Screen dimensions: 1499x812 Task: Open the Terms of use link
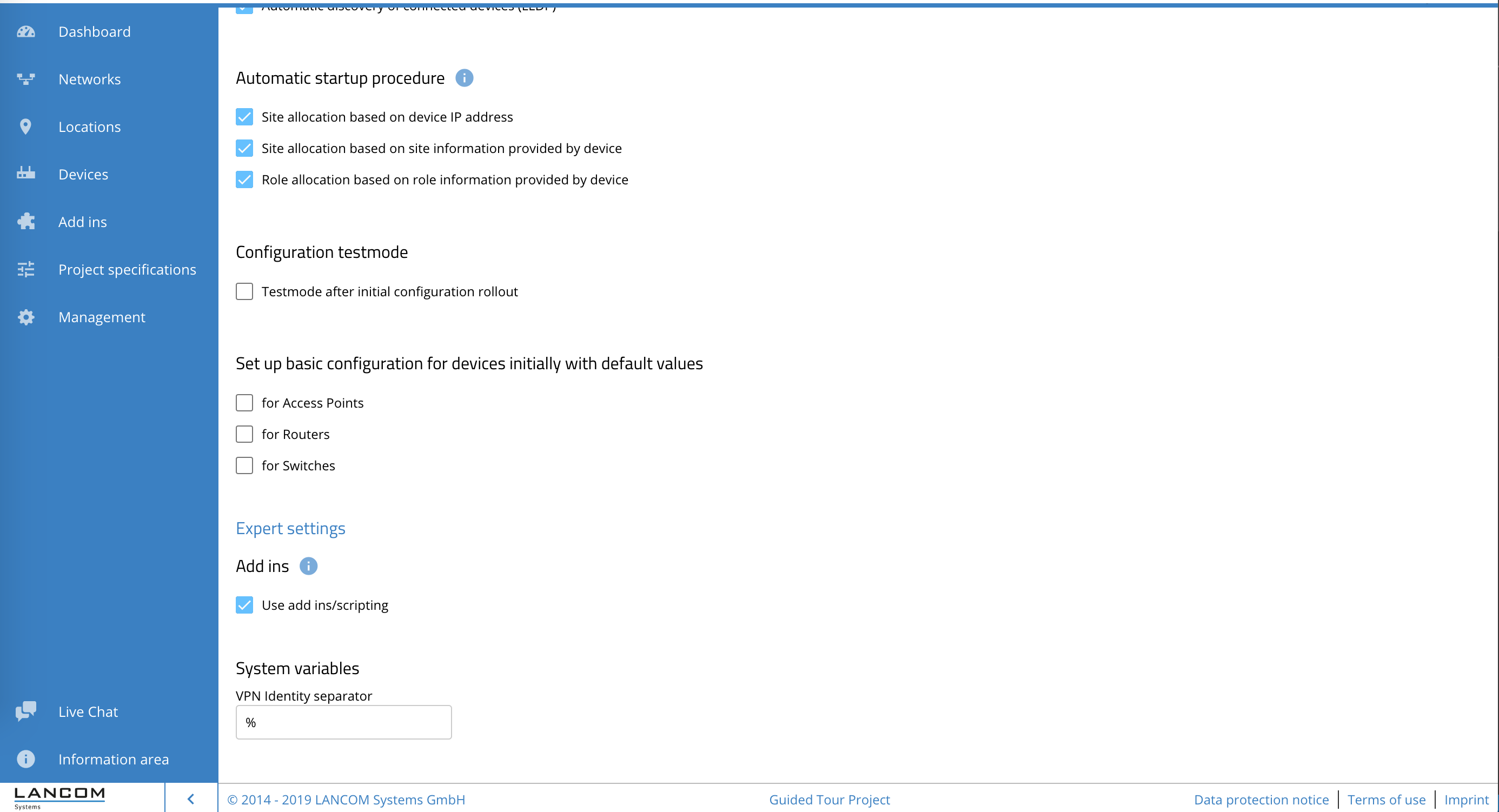coord(1386,800)
